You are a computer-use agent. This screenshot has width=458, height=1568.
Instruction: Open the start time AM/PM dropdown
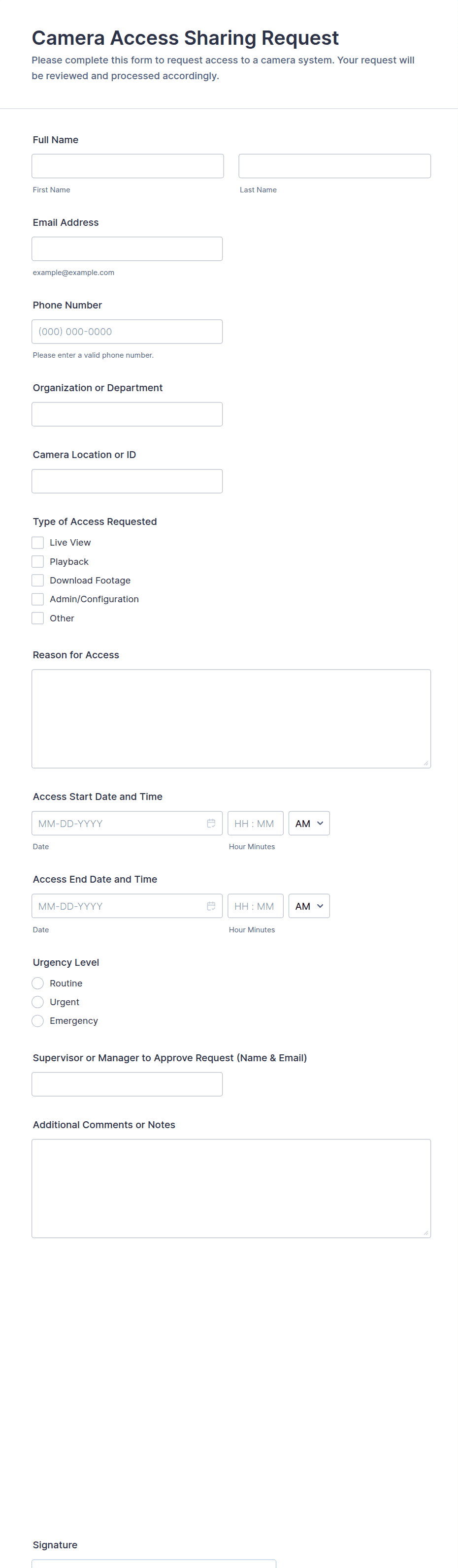click(309, 824)
